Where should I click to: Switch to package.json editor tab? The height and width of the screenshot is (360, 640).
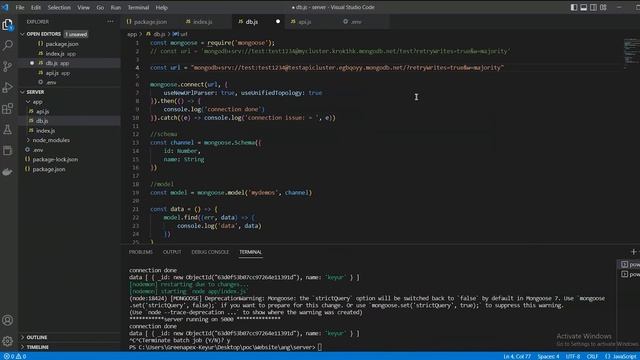coord(150,22)
